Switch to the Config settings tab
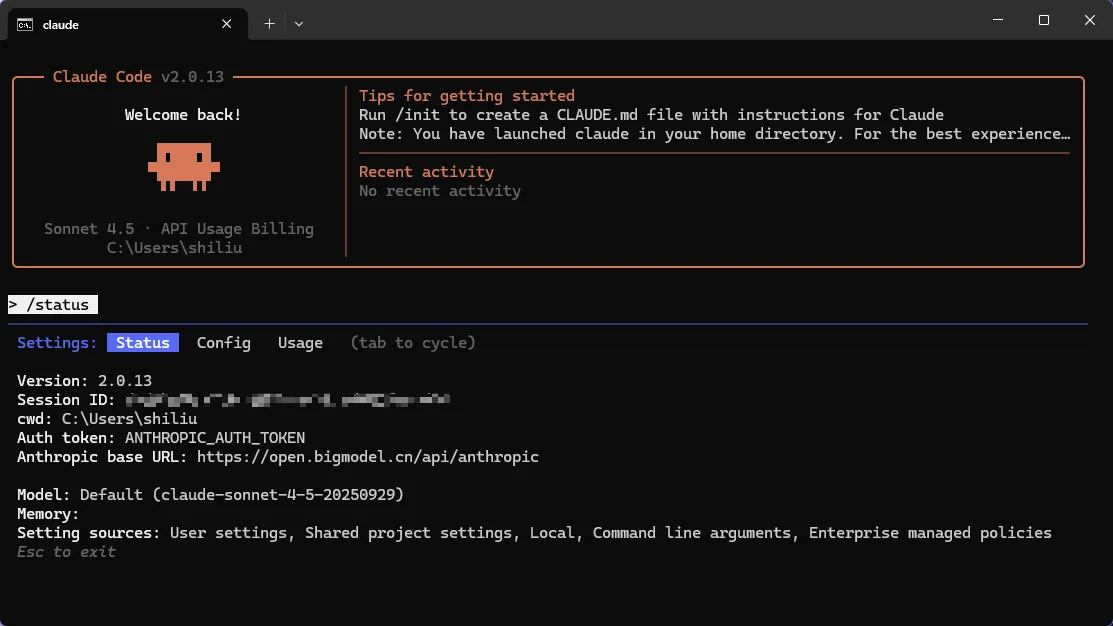The image size is (1113, 626). pyautogui.click(x=223, y=343)
